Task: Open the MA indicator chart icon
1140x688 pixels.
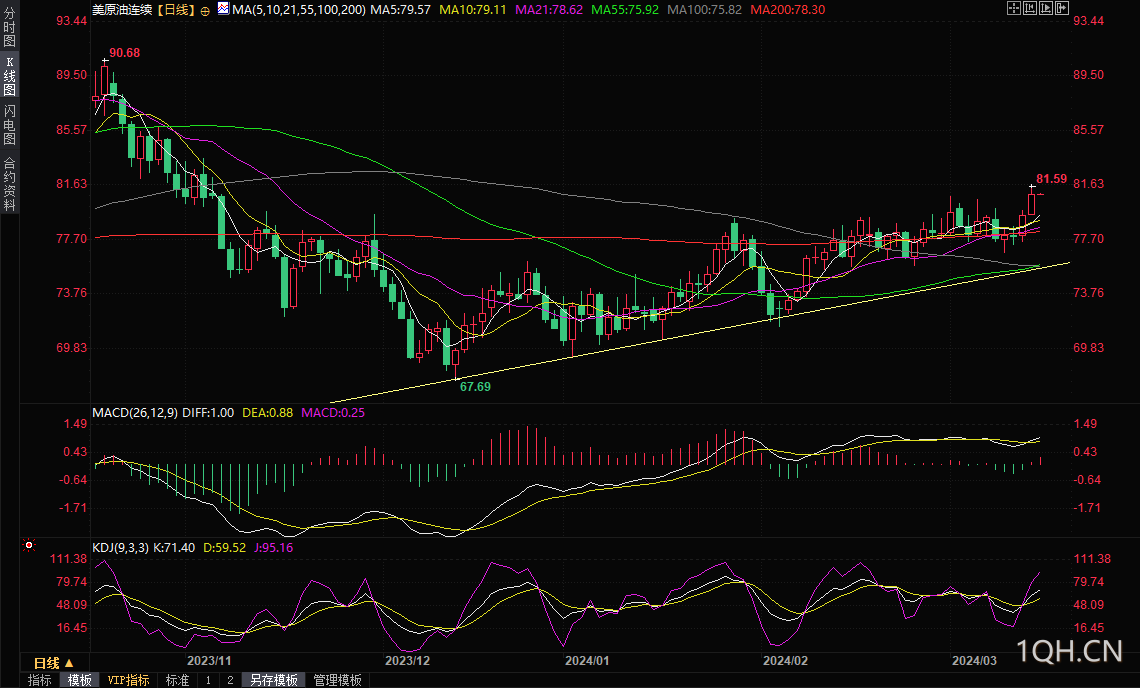Action: (x=224, y=9)
